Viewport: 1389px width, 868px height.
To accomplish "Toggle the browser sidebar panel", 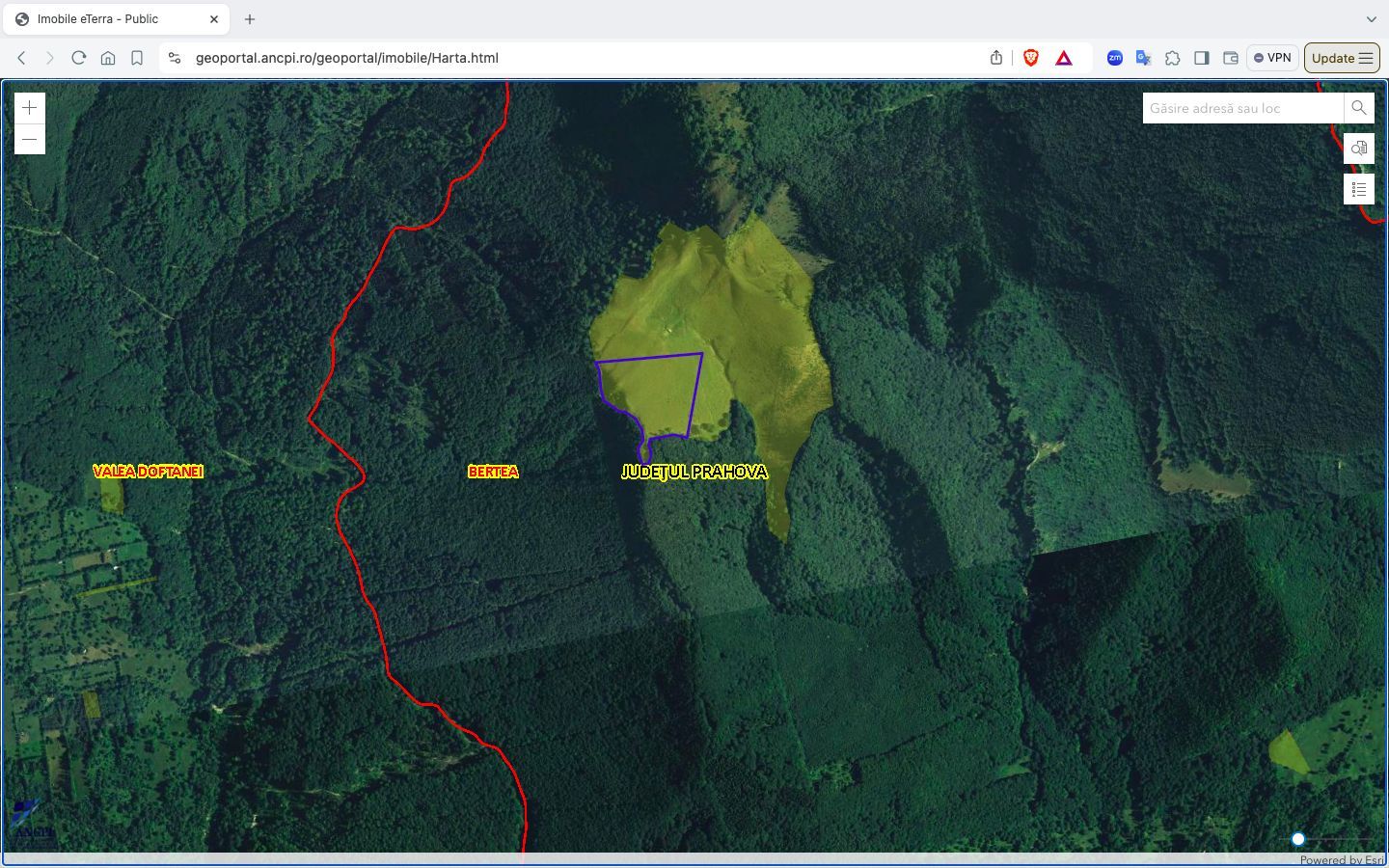I will (1201, 58).
